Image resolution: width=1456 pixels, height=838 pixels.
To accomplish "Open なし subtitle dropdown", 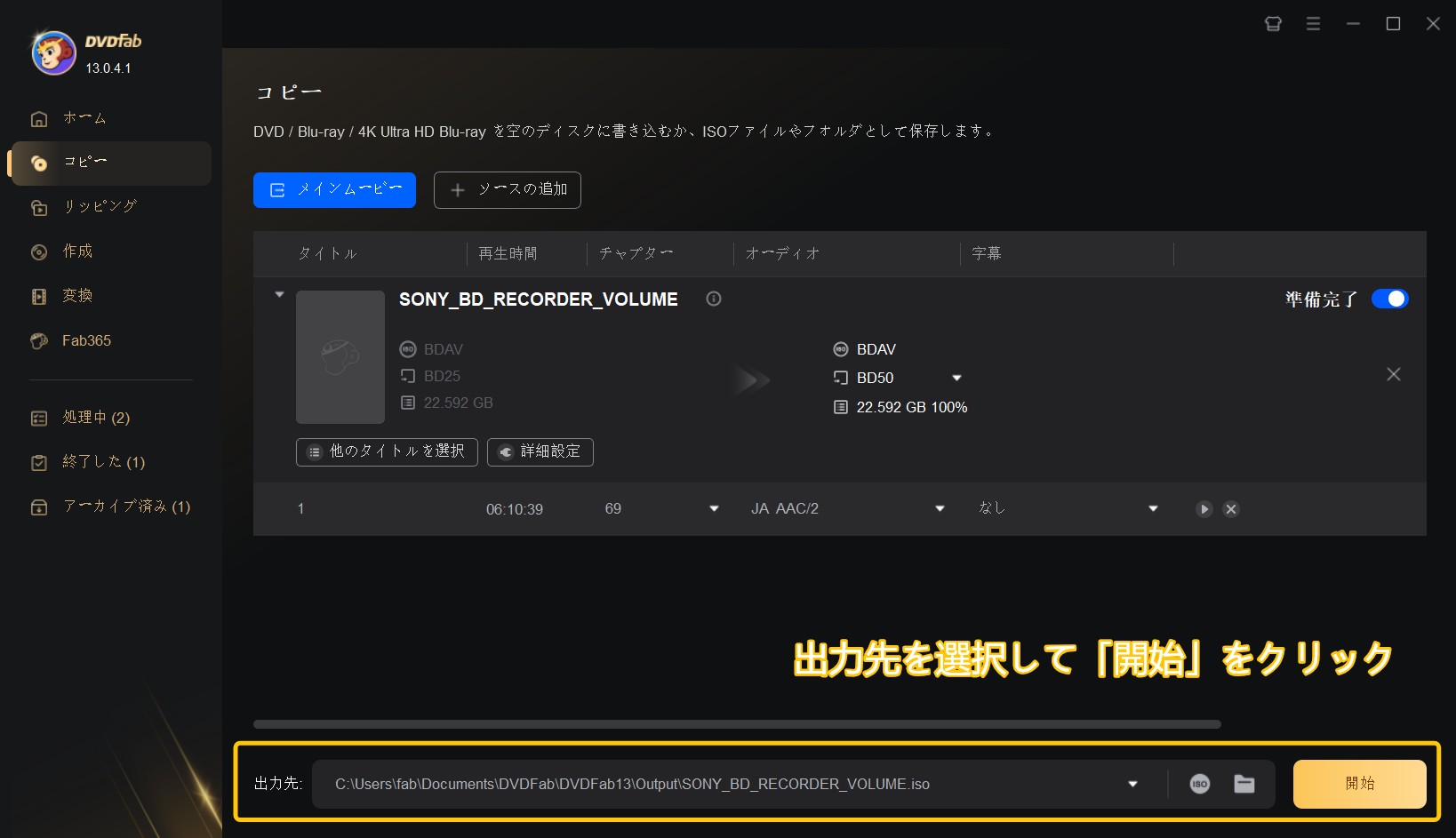I will click(1153, 508).
